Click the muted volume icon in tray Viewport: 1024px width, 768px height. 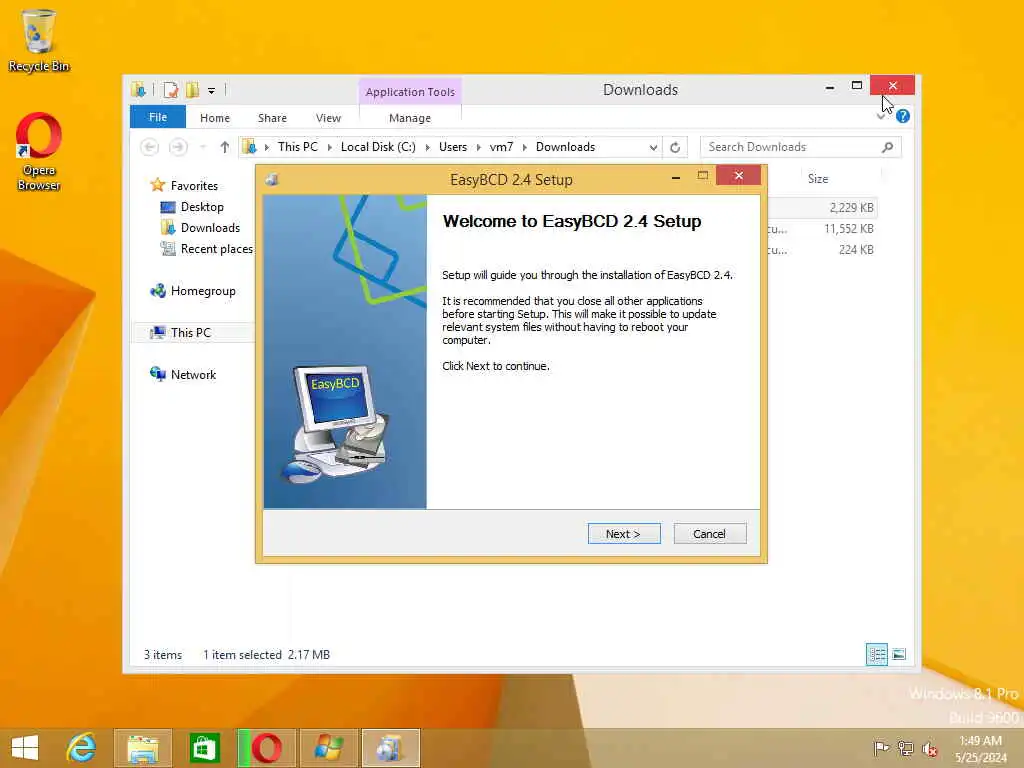pyautogui.click(x=929, y=748)
